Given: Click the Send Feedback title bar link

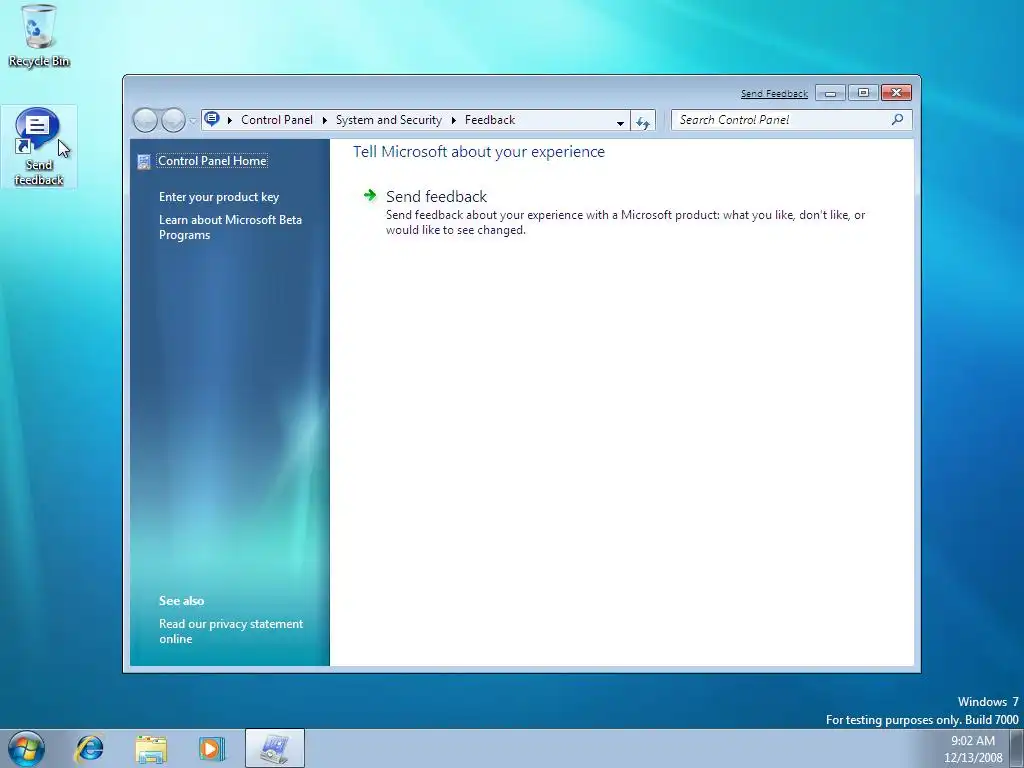Looking at the screenshot, I should [774, 93].
